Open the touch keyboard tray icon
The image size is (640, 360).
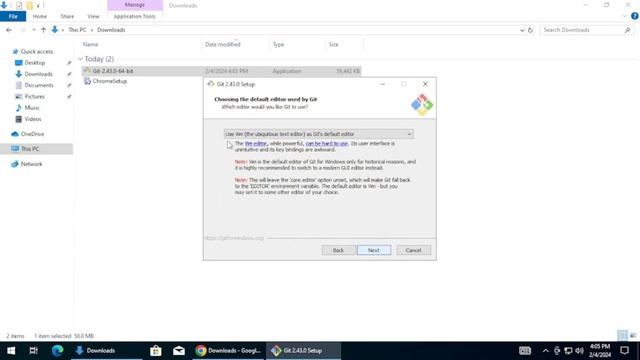click(x=525, y=351)
